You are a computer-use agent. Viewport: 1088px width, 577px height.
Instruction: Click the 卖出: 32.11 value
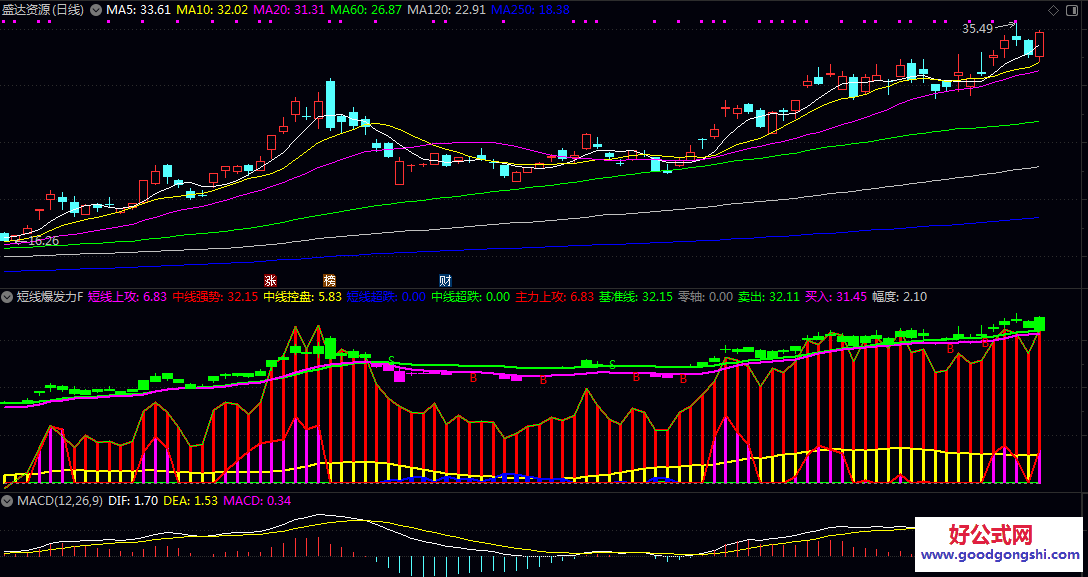click(769, 297)
